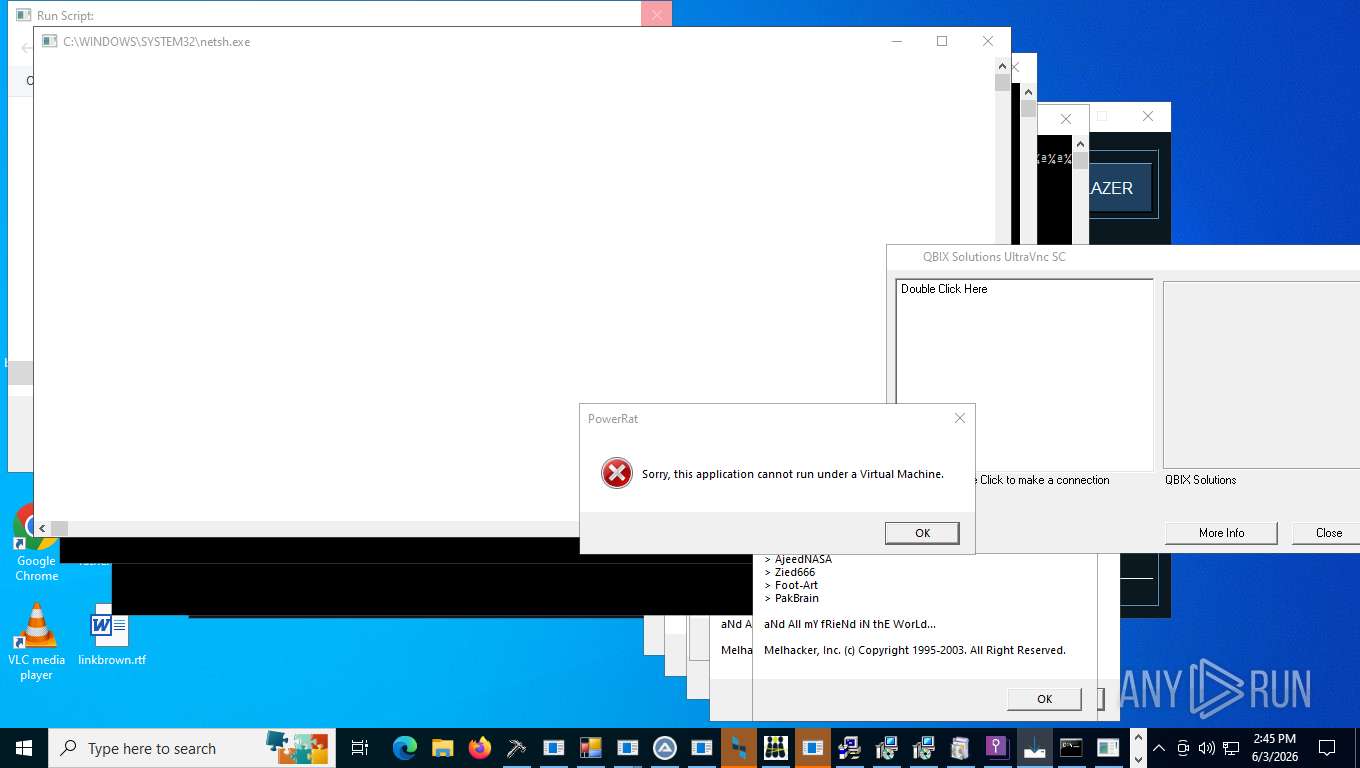
Task: Select 'Double Click Here' connection entry
Action: (944, 289)
